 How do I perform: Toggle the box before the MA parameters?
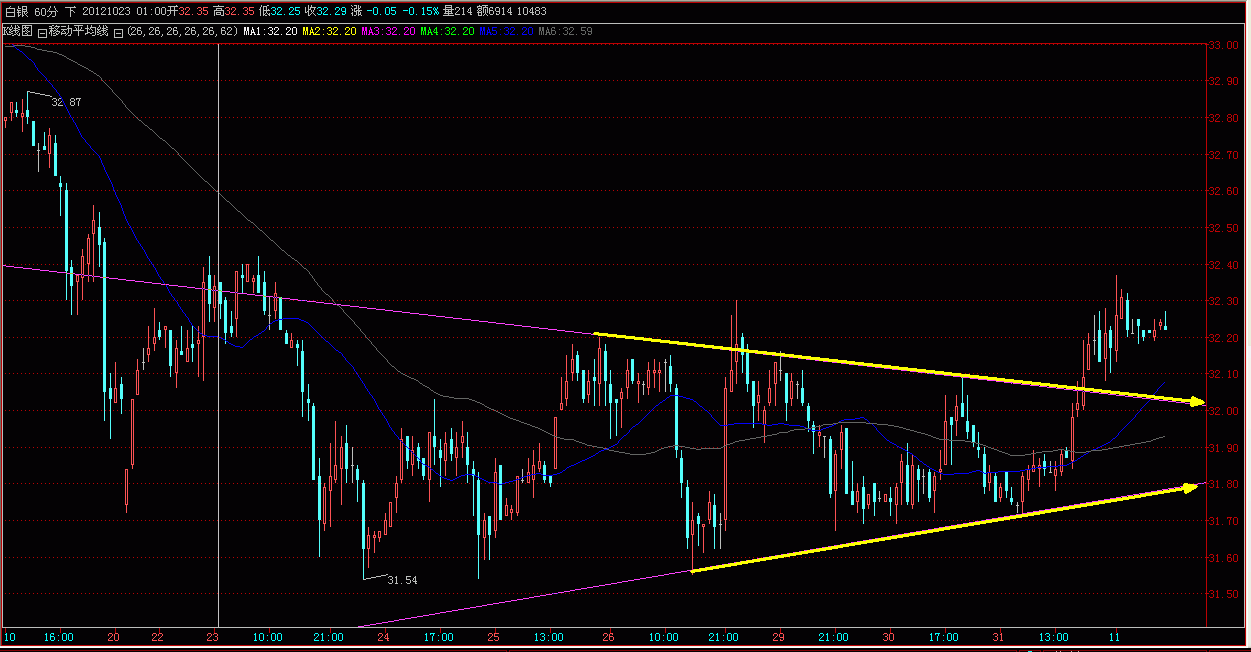[x=118, y=32]
